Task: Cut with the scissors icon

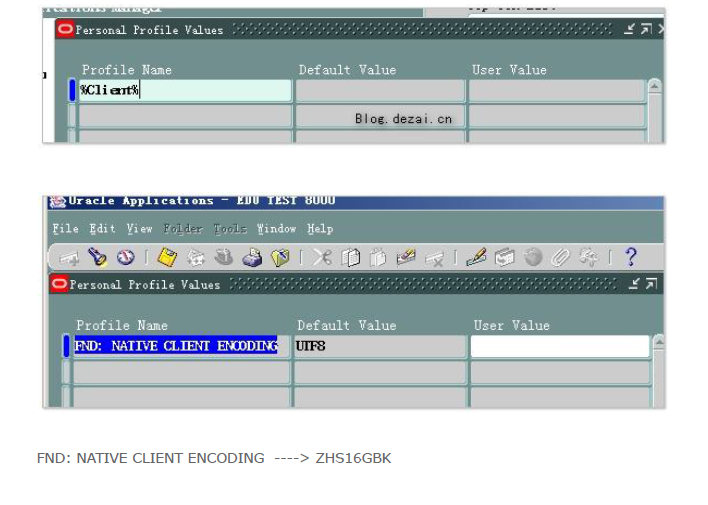Action: pos(322,257)
